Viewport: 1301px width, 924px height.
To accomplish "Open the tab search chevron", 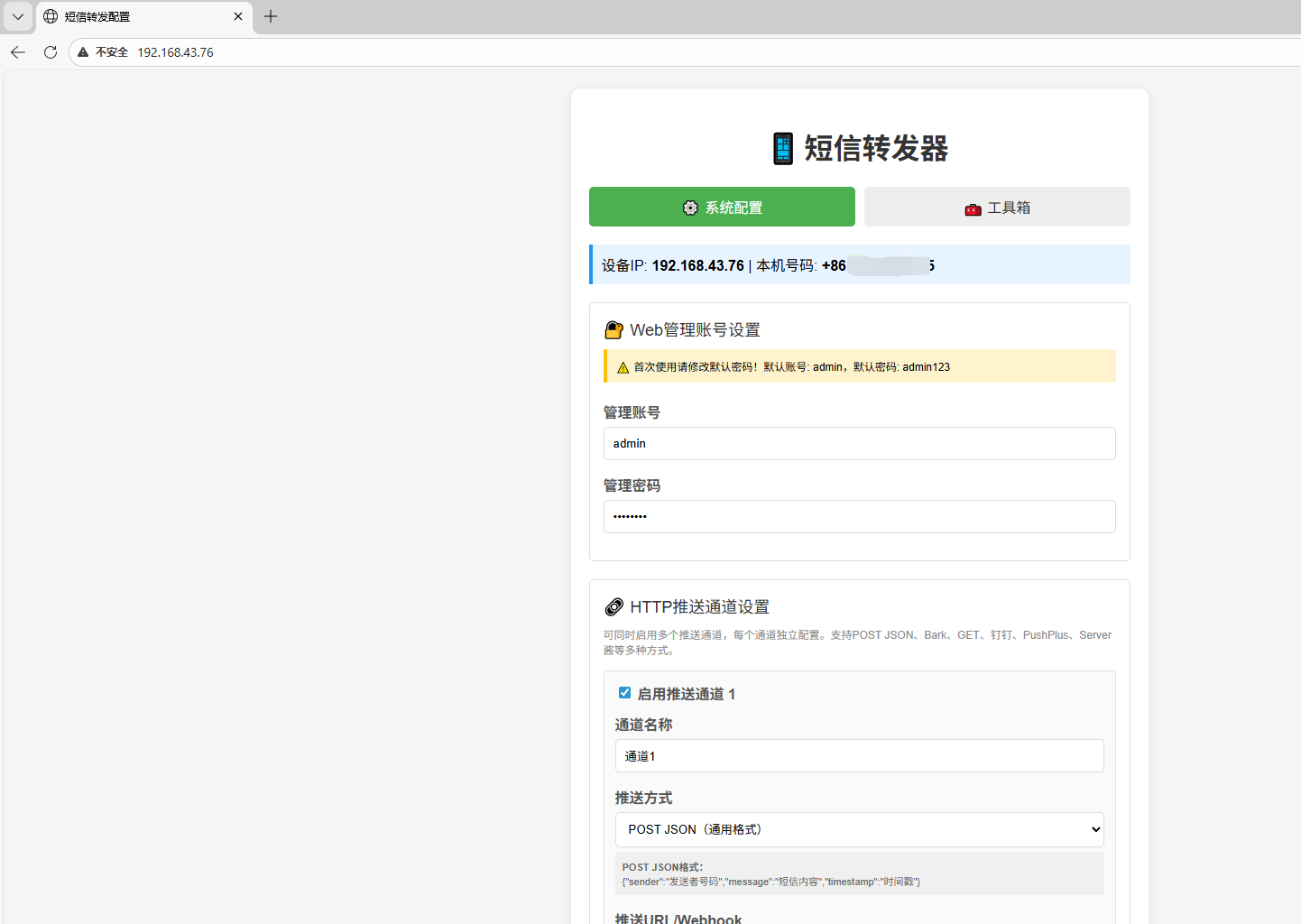I will (x=18, y=16).
